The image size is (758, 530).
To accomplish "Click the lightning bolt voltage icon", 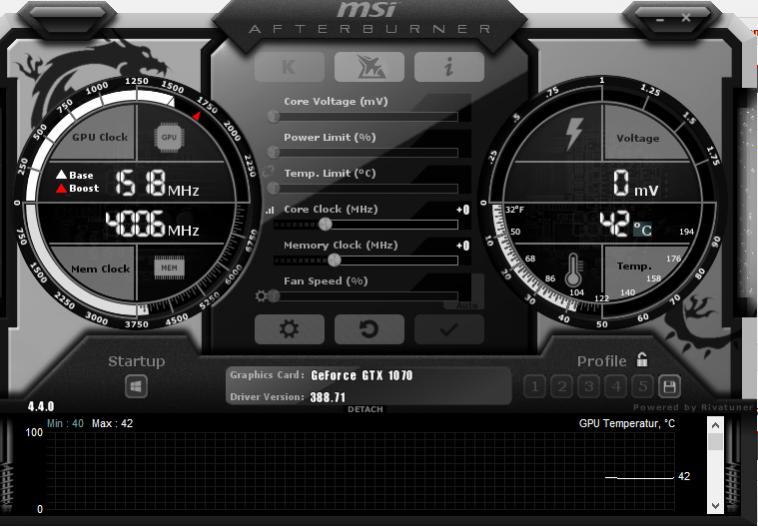I will 574,134.
